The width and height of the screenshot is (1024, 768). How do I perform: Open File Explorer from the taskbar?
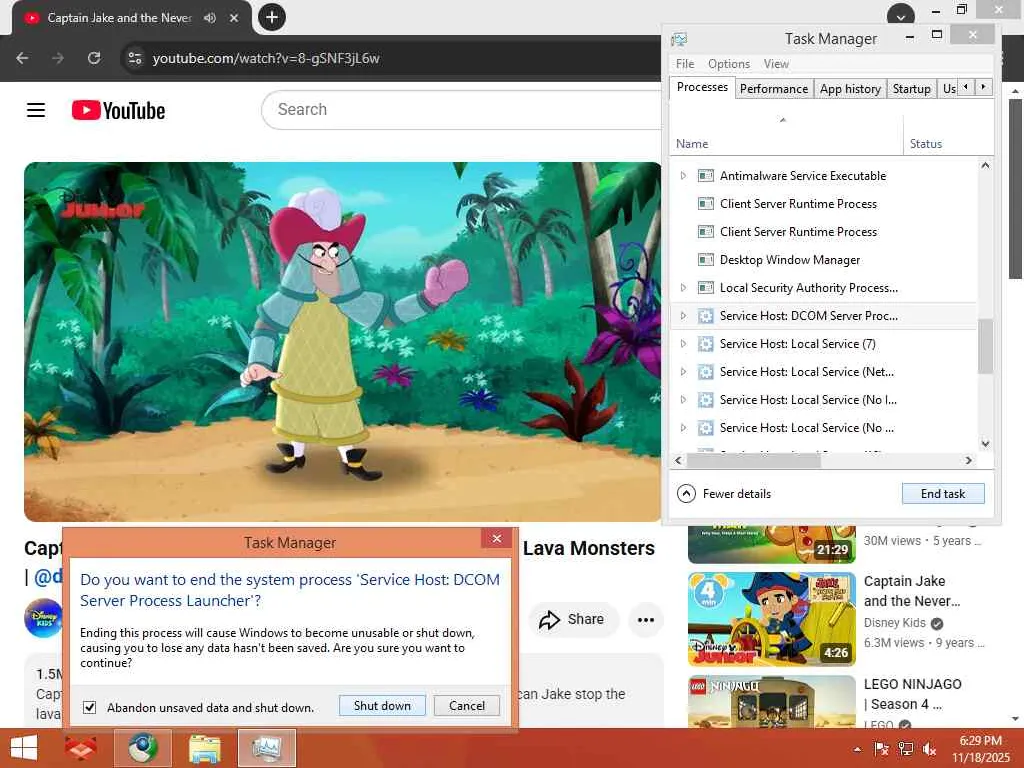click(204, 748)
